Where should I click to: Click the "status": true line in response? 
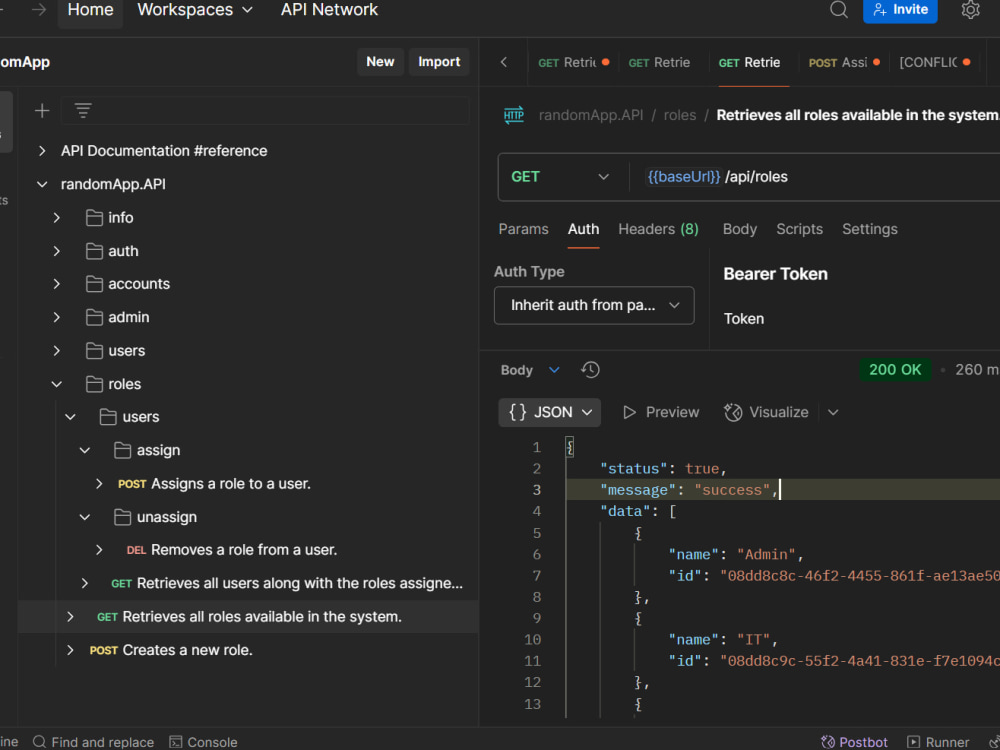[x=663, y=469]
